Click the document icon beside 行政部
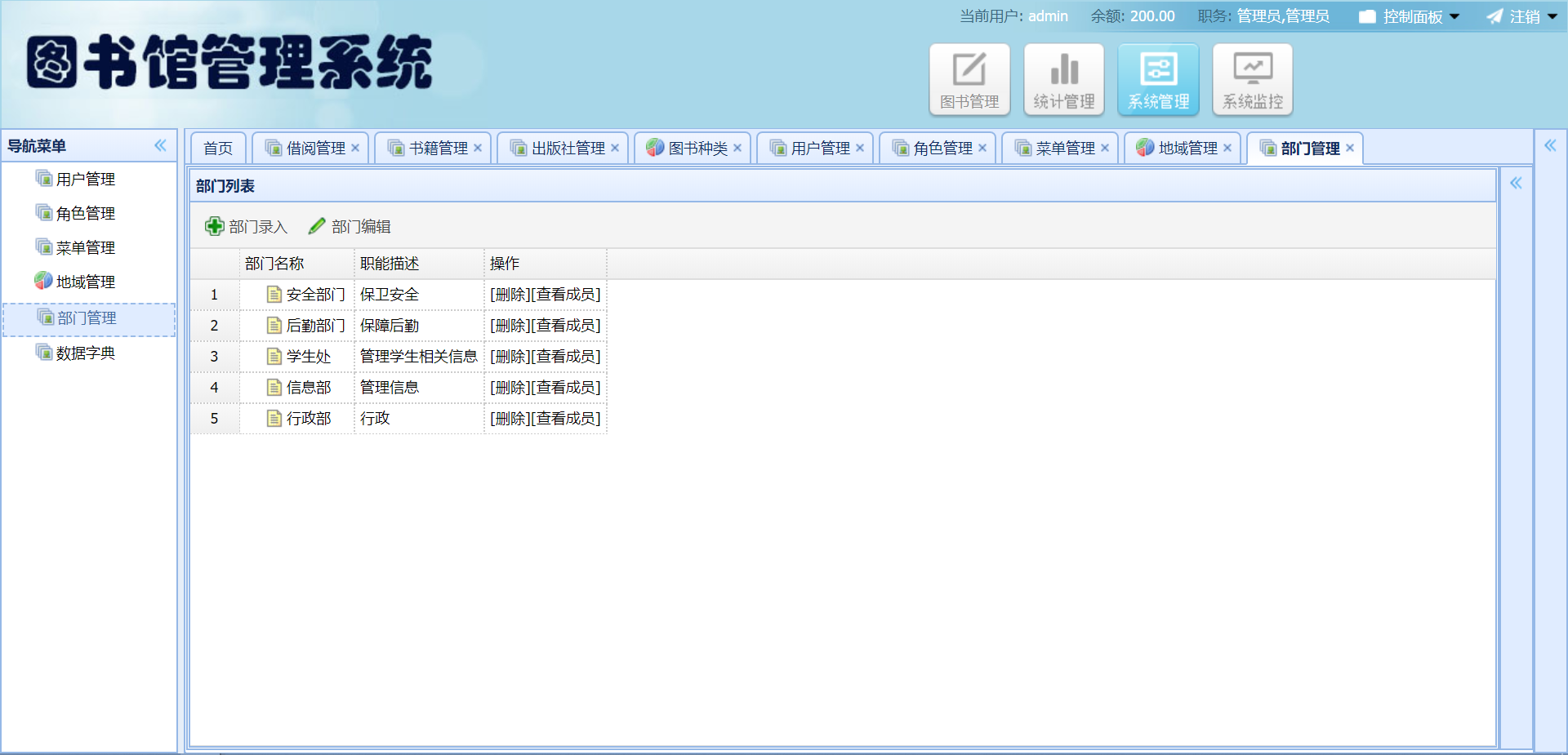The width and height of the screenshot is (1568, 755). click(274, 418)
